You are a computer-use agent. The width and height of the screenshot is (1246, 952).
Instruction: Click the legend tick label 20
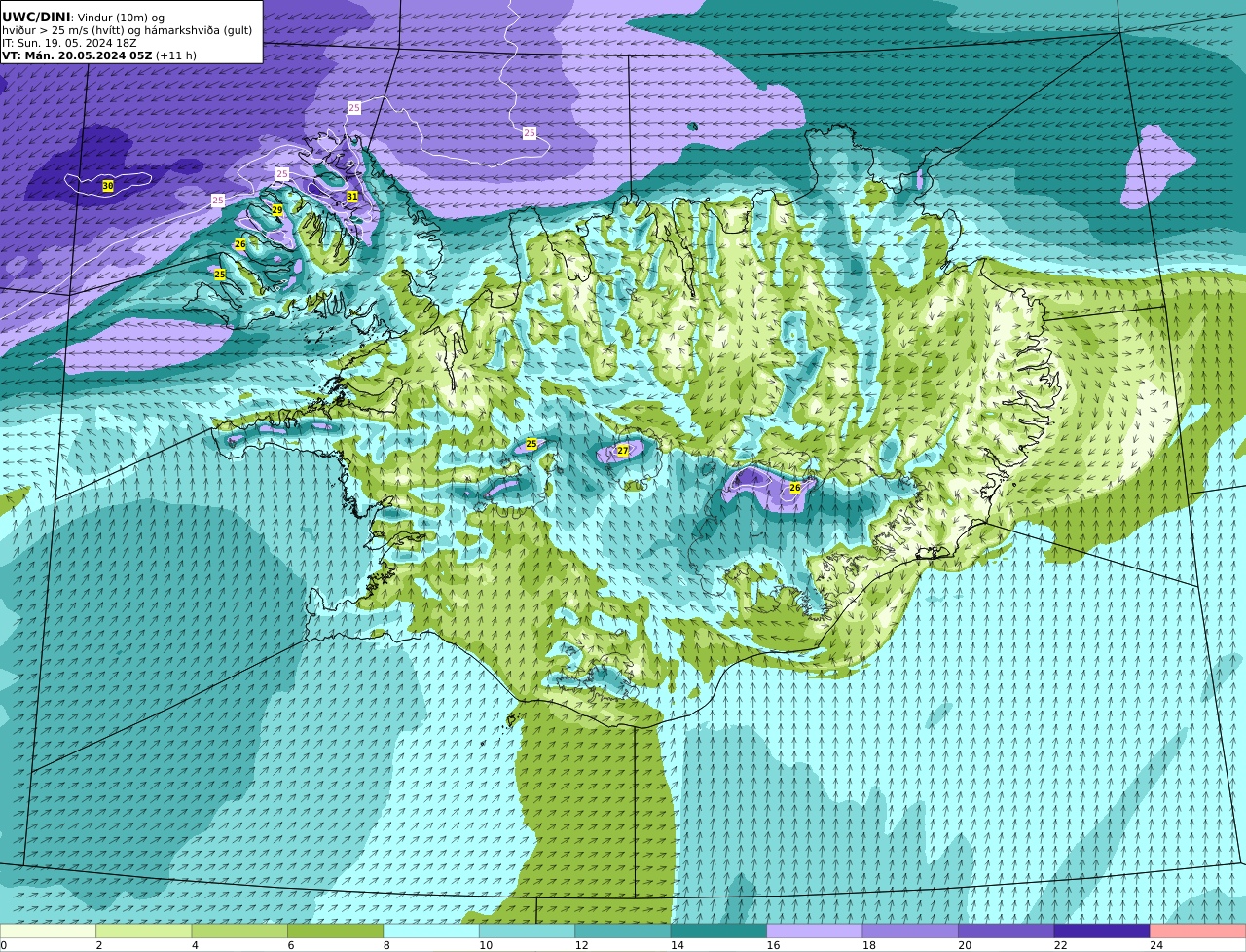coord(965,945)
